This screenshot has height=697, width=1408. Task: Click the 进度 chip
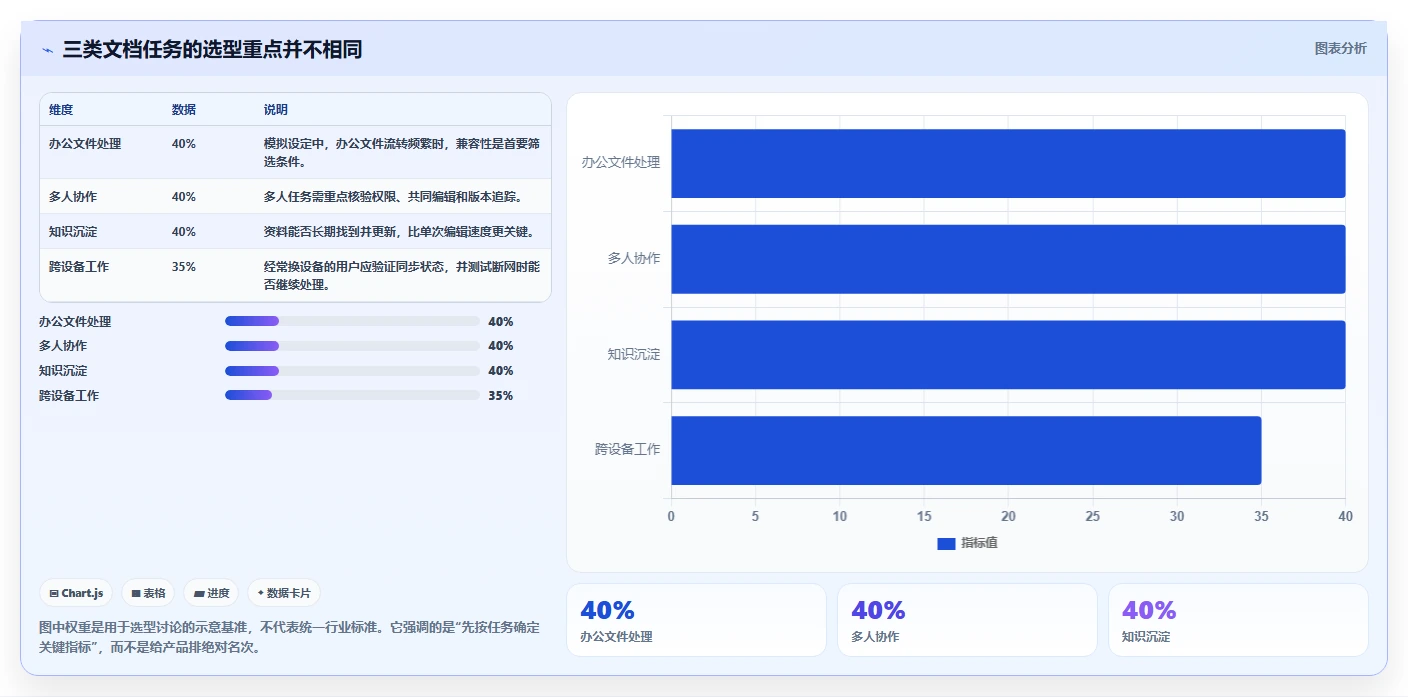tap(211, 593)
